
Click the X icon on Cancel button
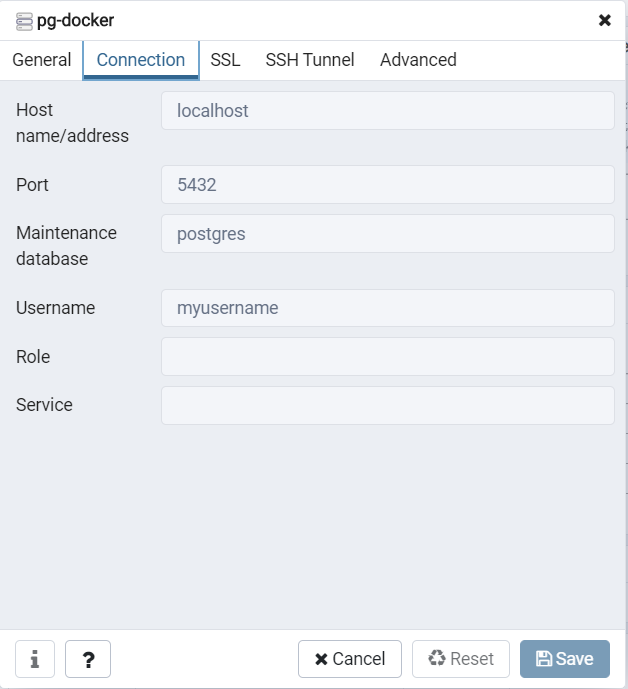point(321,659)
